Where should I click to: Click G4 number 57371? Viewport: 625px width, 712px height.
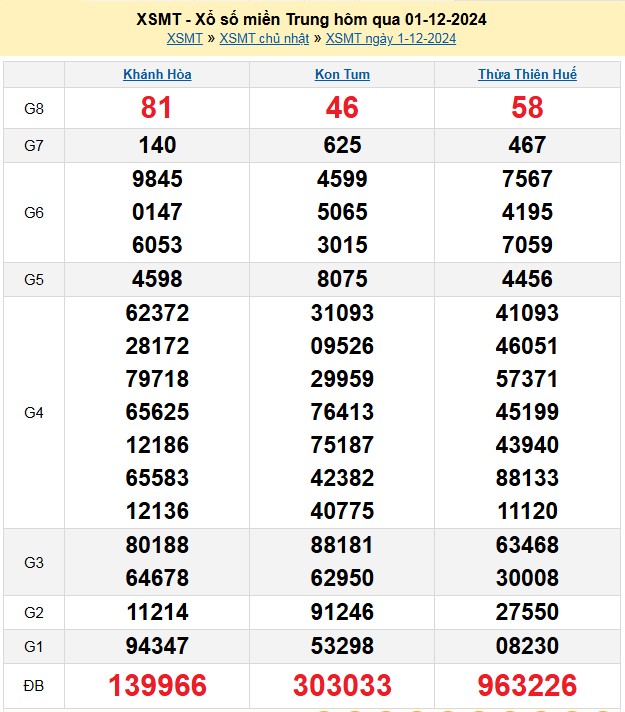coord(527,379)
